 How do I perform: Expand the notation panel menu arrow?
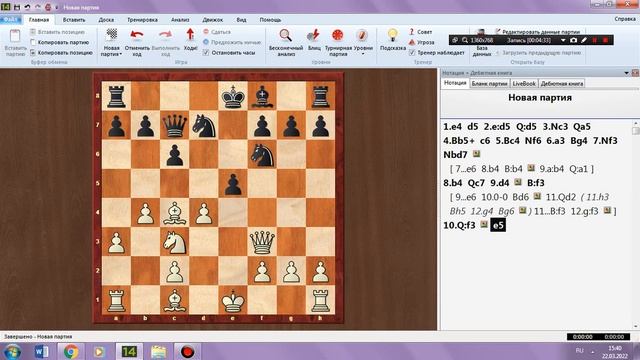tap(627, 73)
